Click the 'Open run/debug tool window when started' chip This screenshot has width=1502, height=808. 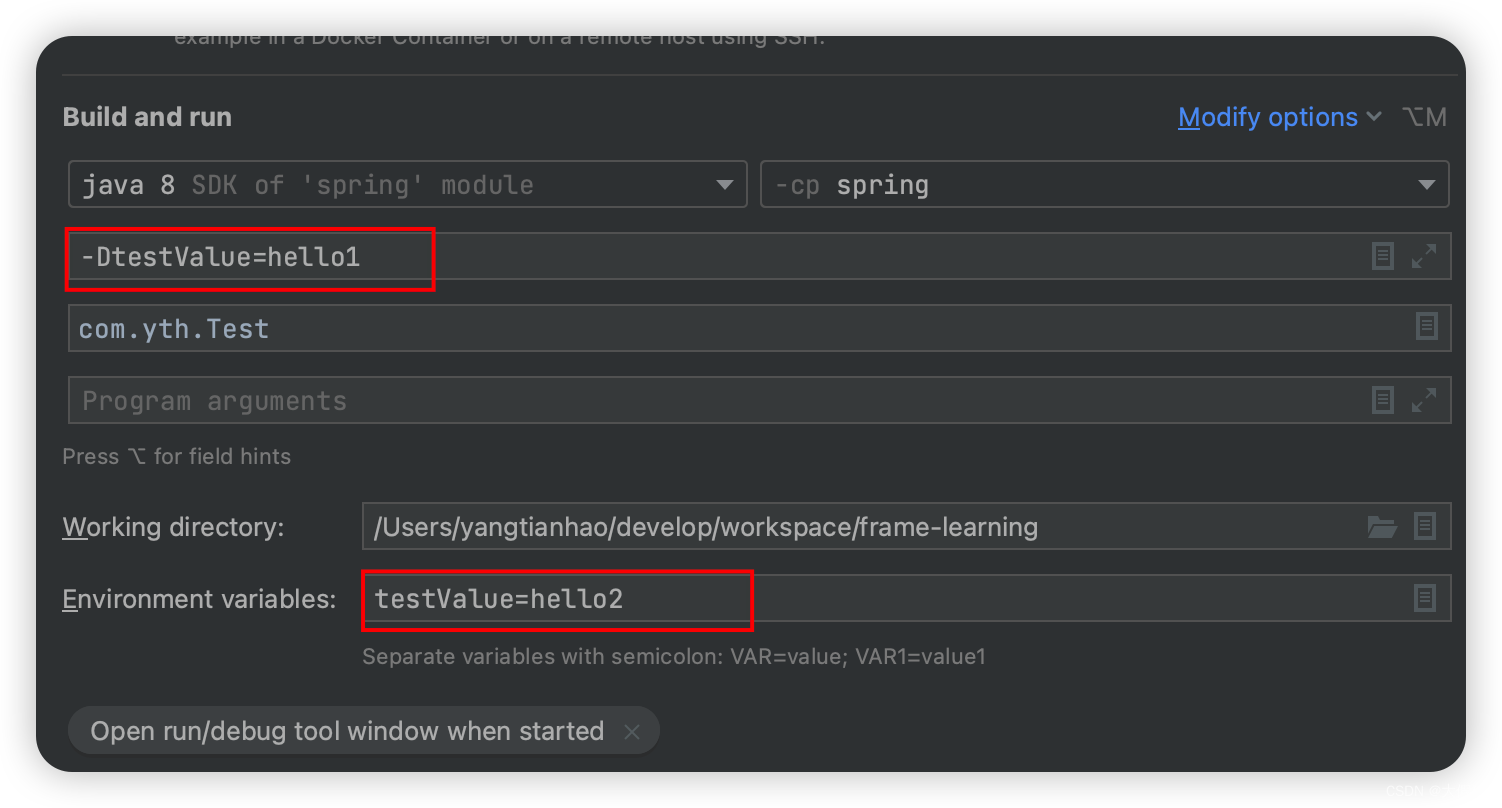tap(347, 731)
